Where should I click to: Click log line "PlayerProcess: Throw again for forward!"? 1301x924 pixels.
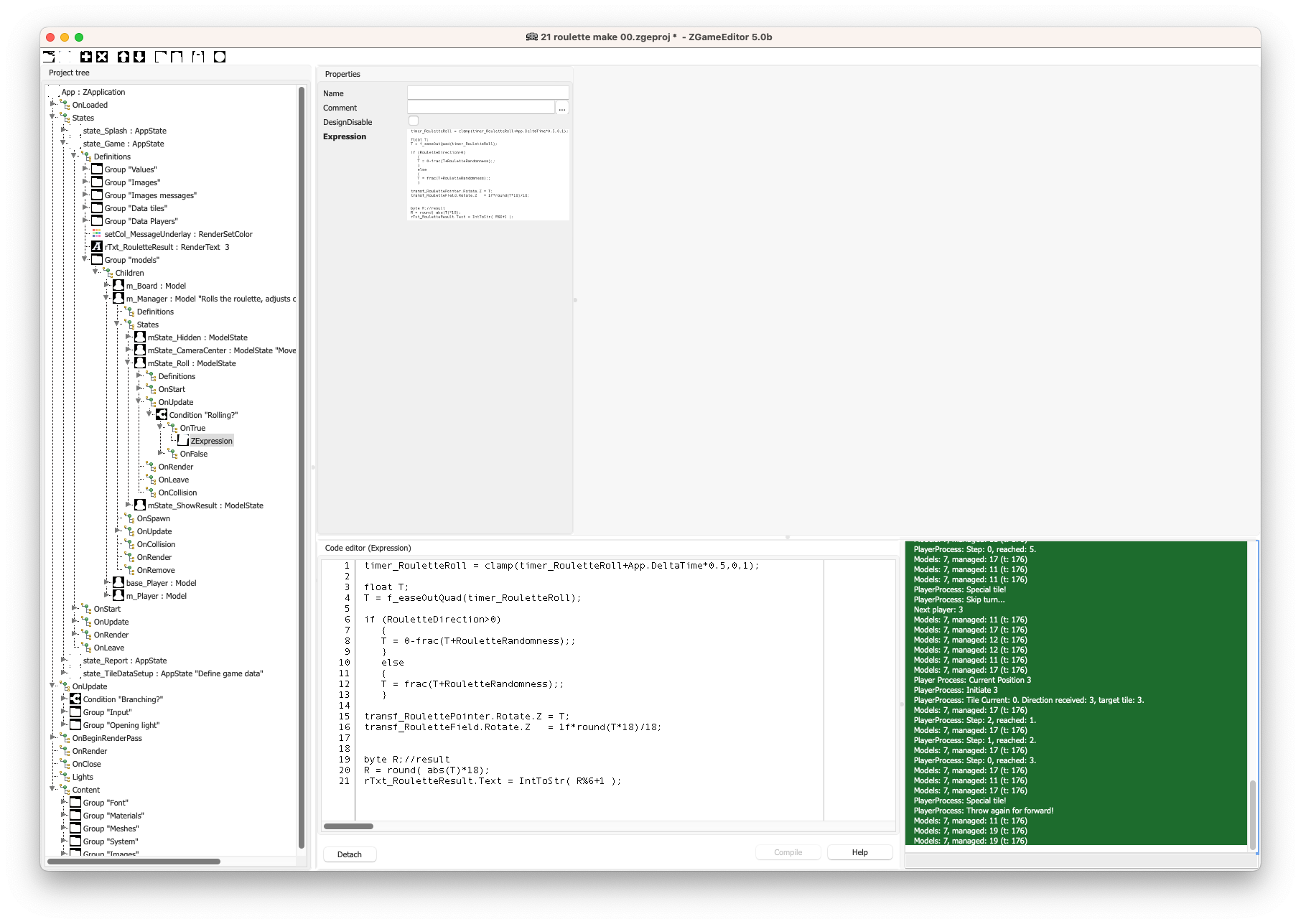(x=984, y=811)
